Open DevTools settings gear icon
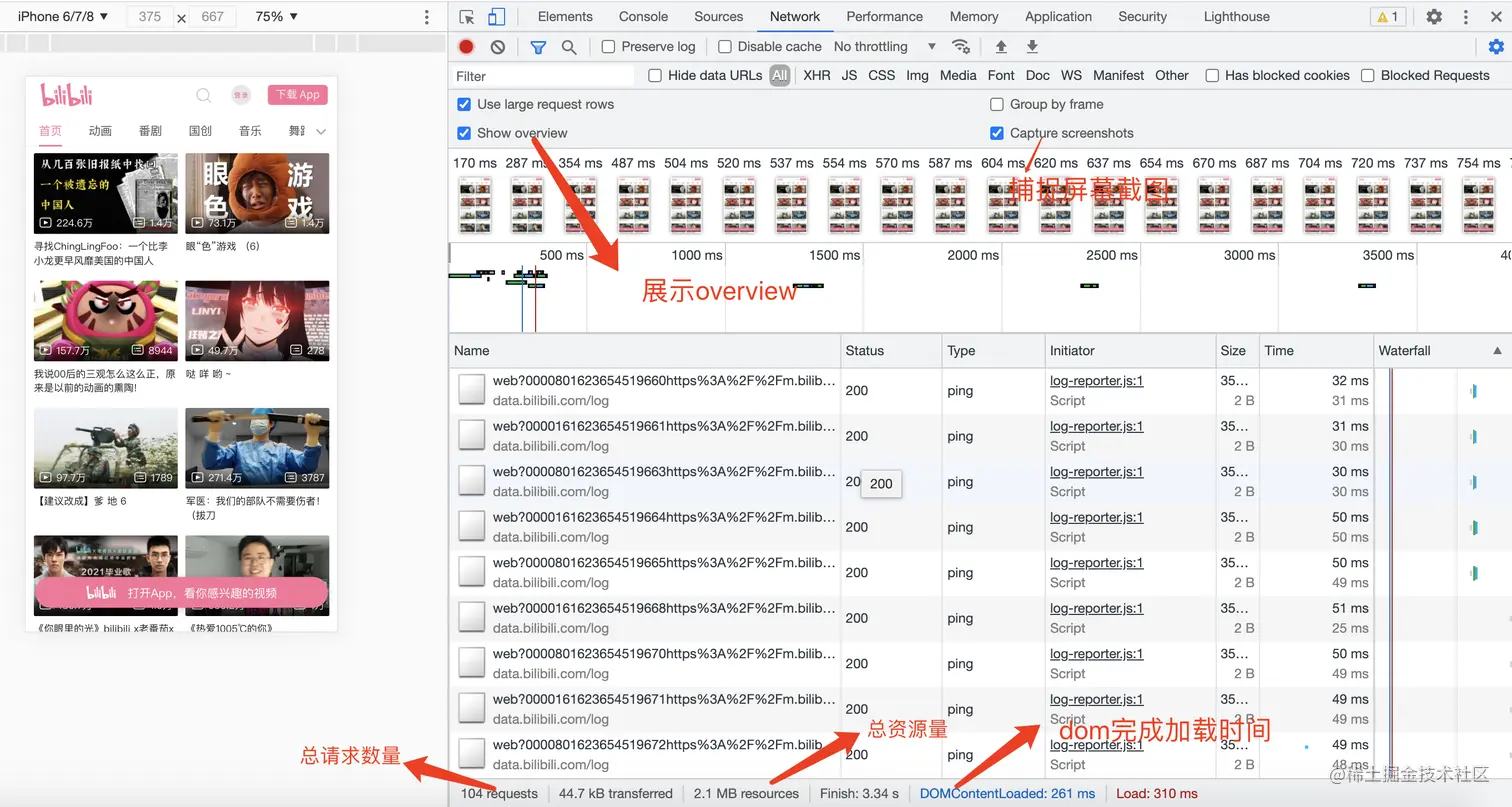The height and width of the screenshot is (807, 1512). pos(1434,17)
